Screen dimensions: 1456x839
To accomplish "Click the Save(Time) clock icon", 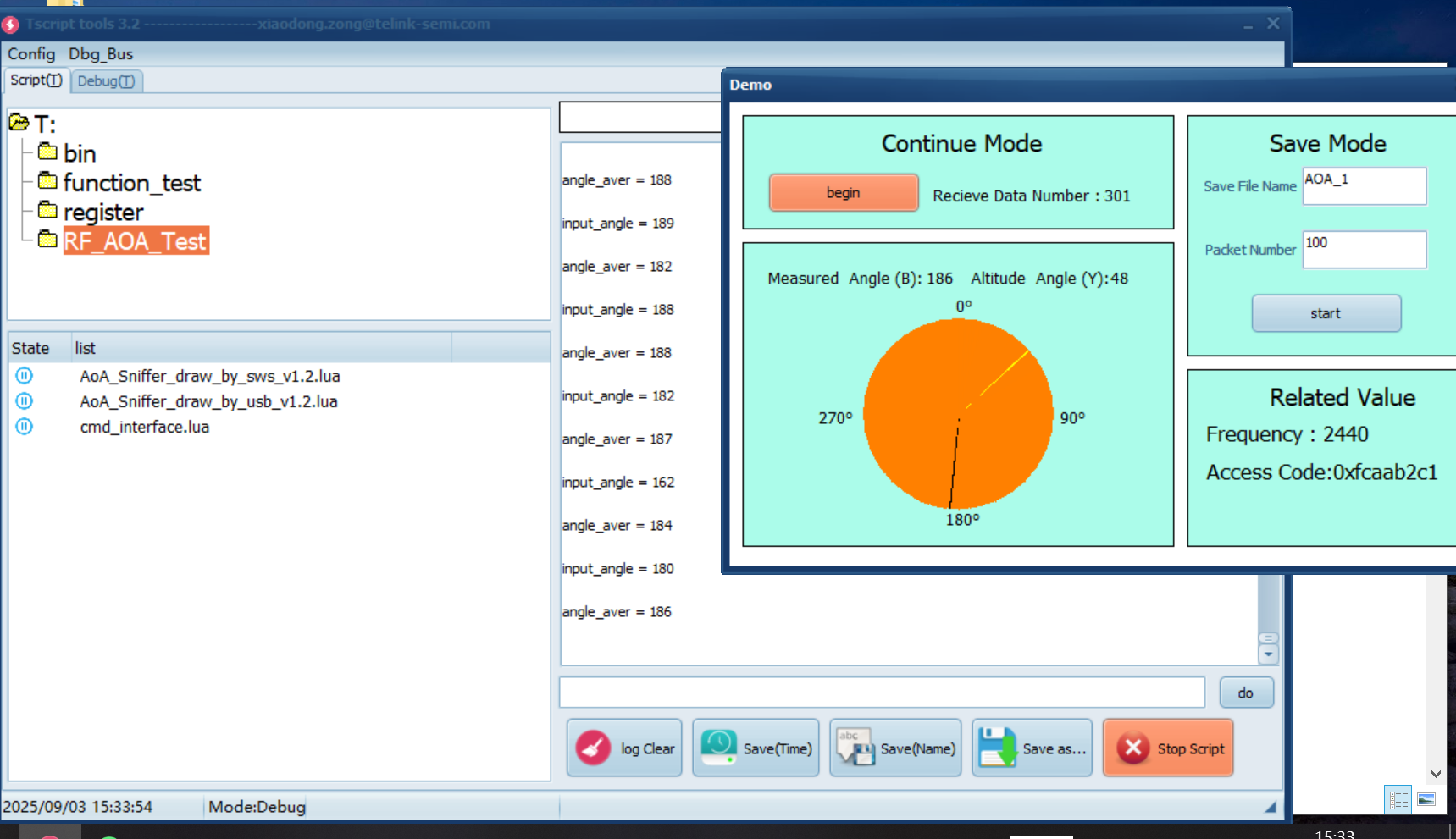I will (718, 748).
